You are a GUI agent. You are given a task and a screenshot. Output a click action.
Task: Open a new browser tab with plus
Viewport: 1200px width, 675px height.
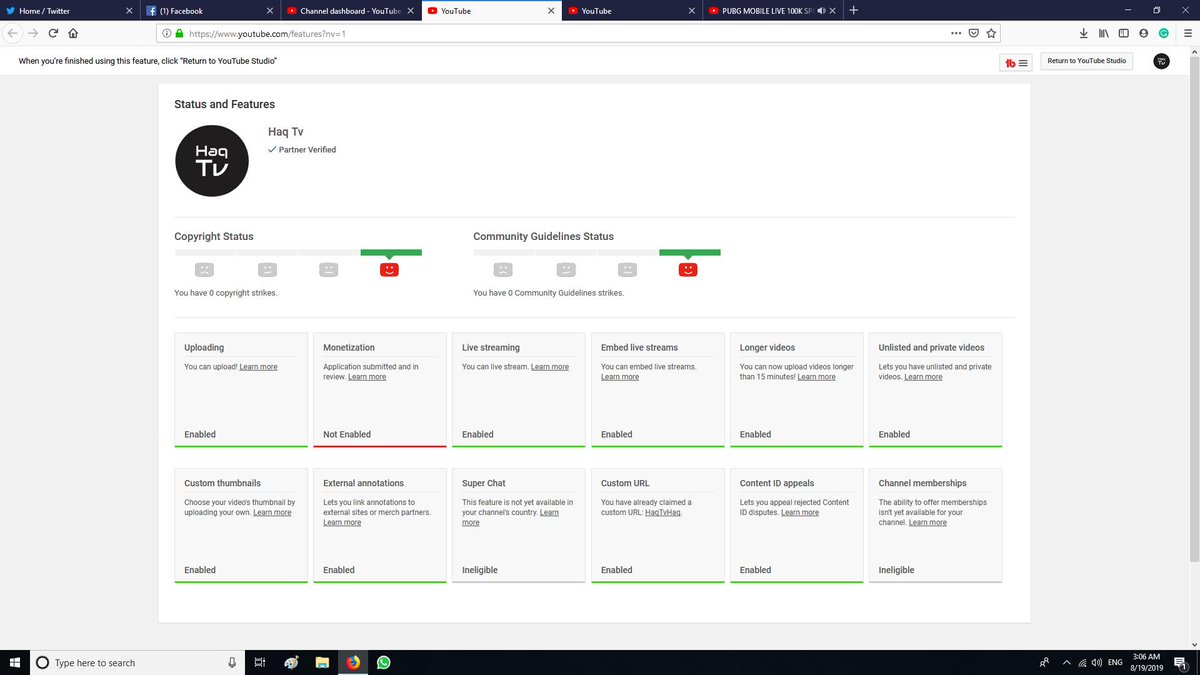(x=853, y=10)
